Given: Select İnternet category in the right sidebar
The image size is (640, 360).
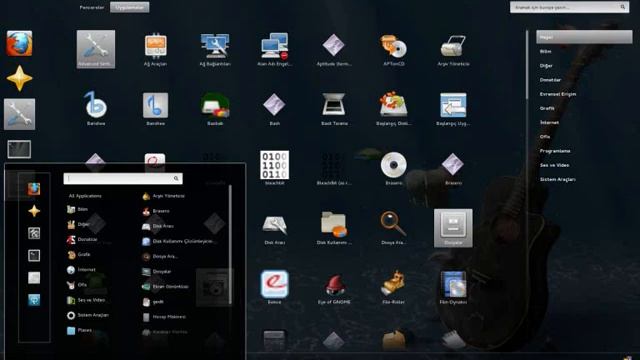Looking at the screenshot, I should point(549,122).
